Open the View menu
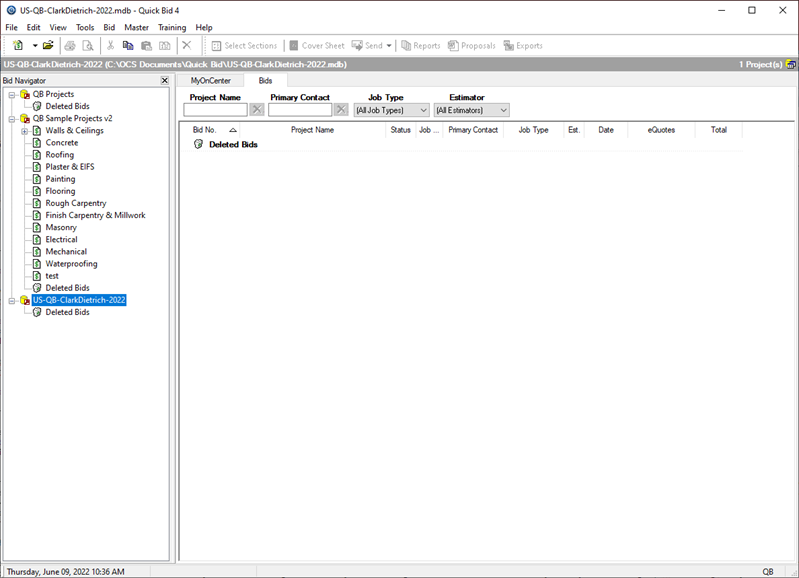 [58, 28]
